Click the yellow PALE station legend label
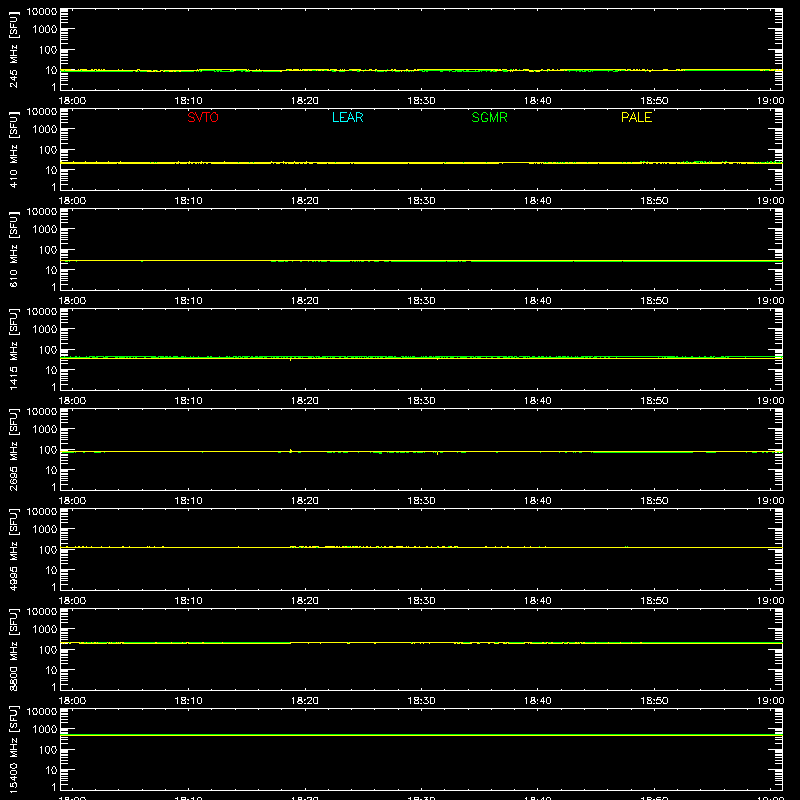Screen dimensions: 800x800 636,117
